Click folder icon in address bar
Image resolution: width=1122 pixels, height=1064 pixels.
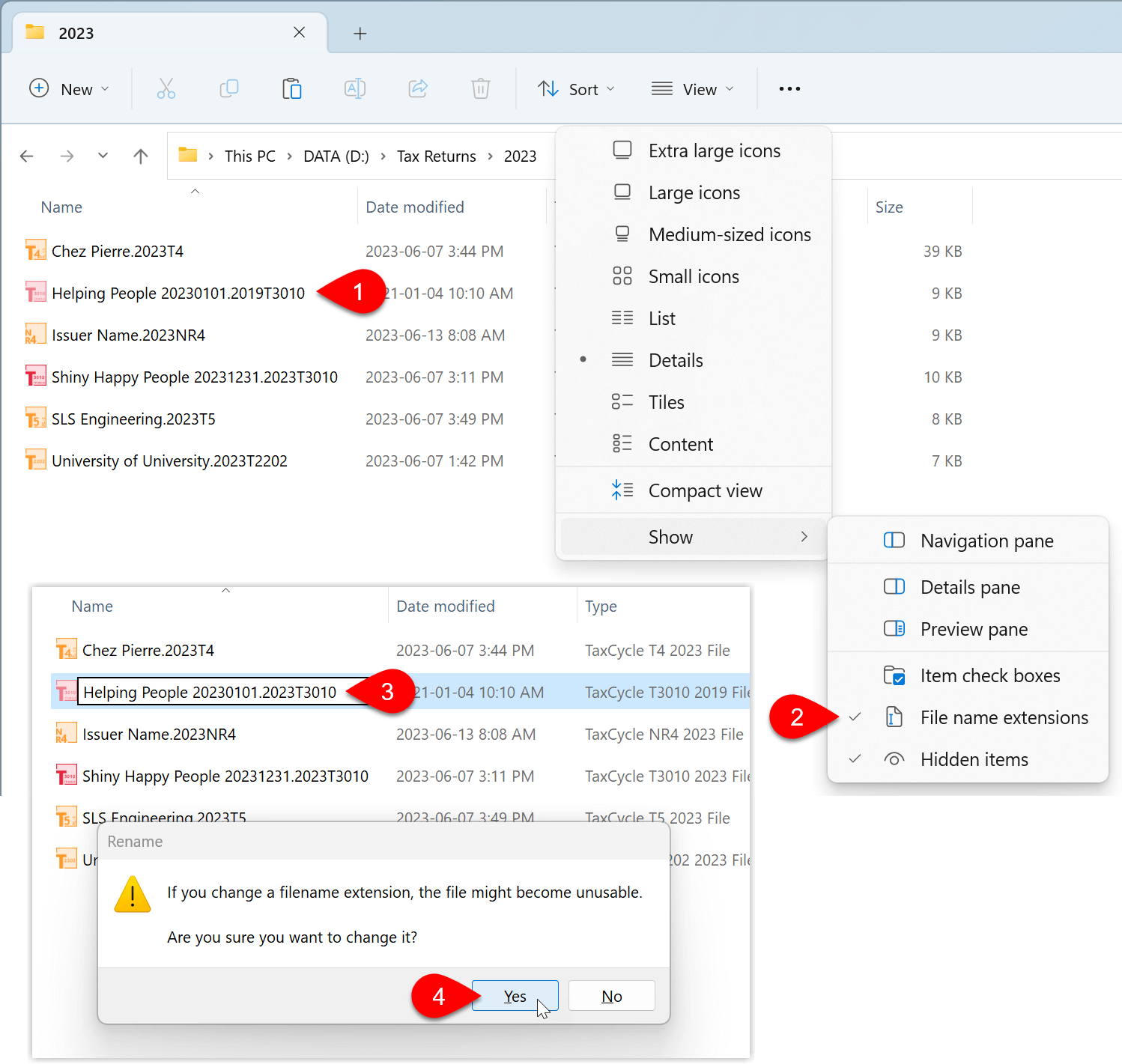pos(188,155)
